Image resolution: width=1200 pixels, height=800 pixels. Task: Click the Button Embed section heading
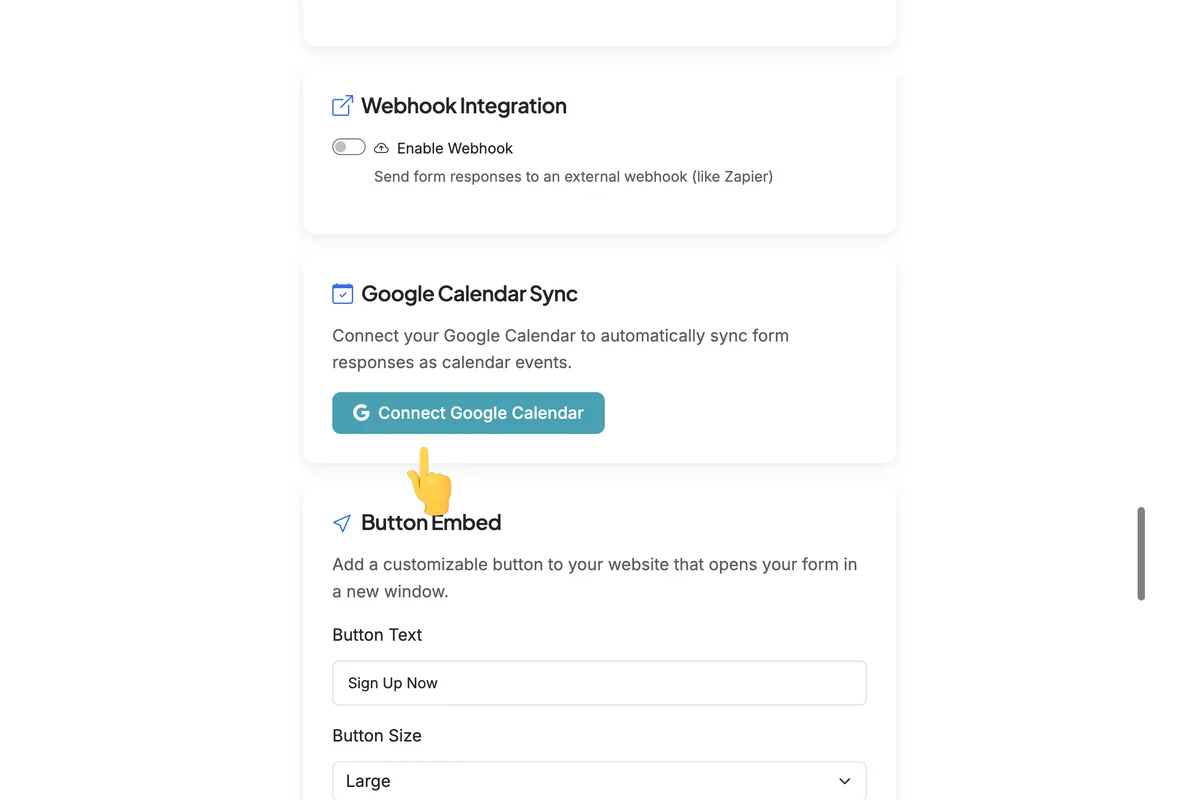coord(431,522)
